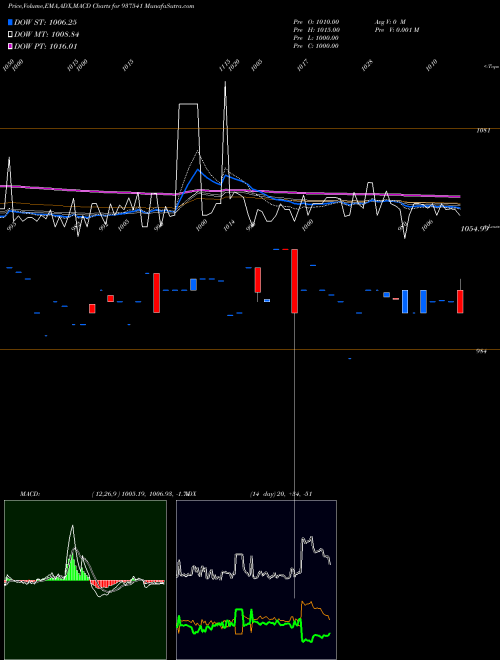
Task: Click the white DOW MT legend swatch
Action: point(10,34)
